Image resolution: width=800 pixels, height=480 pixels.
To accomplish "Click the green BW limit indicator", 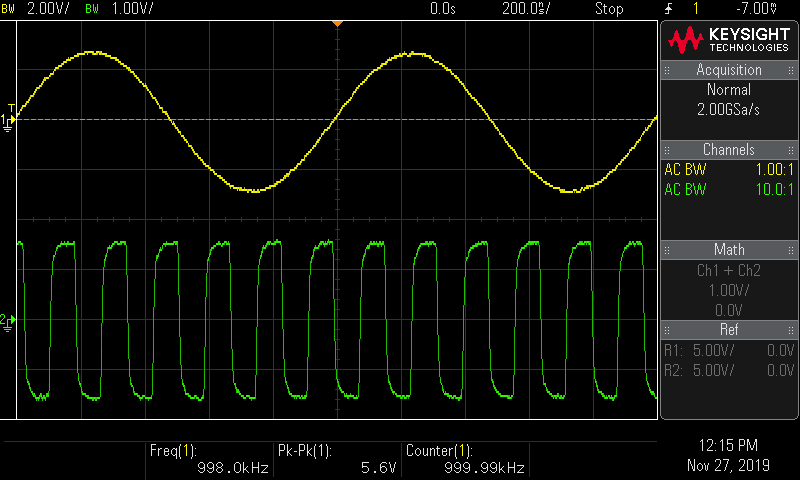I will 92,9.
